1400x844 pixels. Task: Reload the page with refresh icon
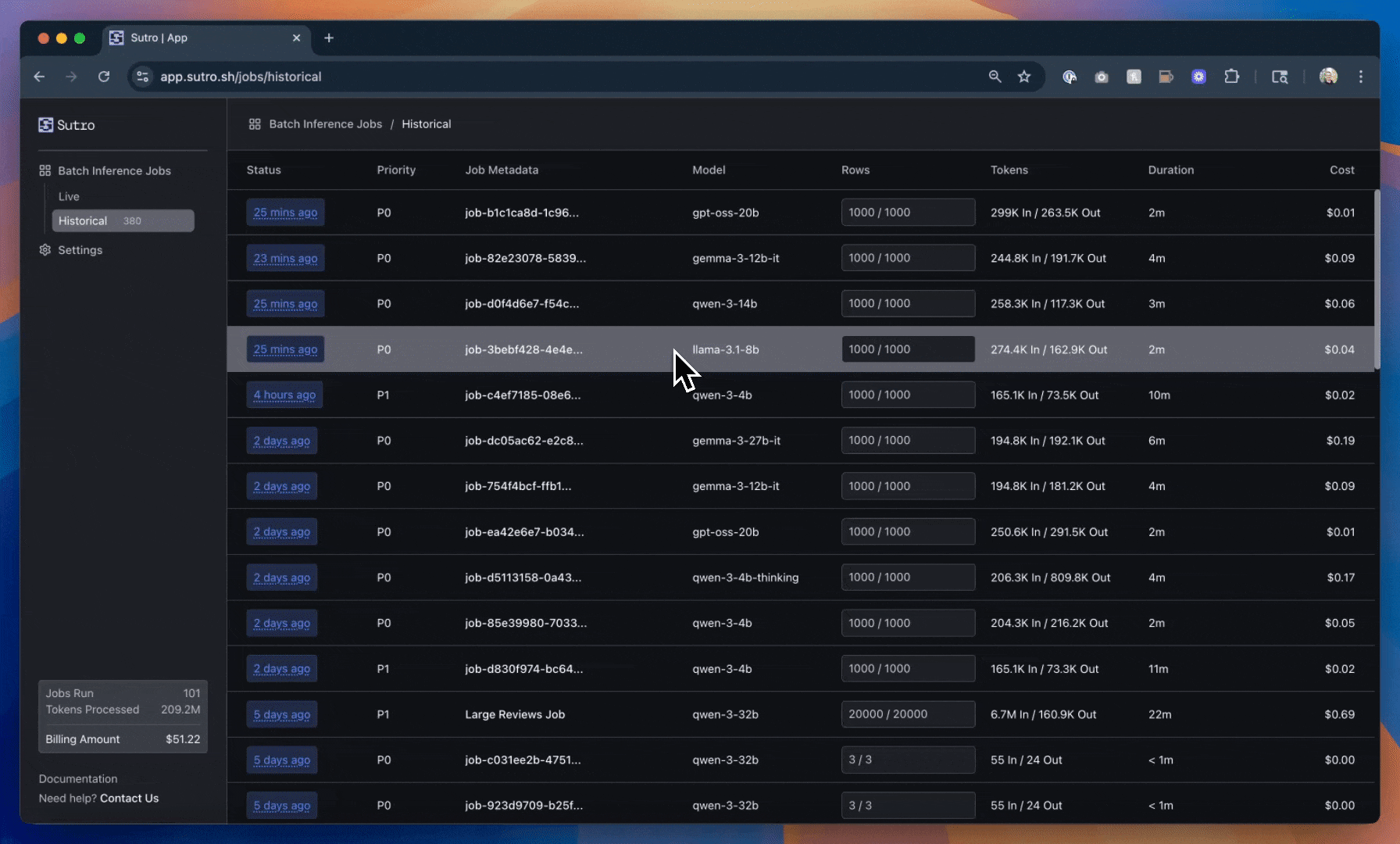tap(104, 77)
